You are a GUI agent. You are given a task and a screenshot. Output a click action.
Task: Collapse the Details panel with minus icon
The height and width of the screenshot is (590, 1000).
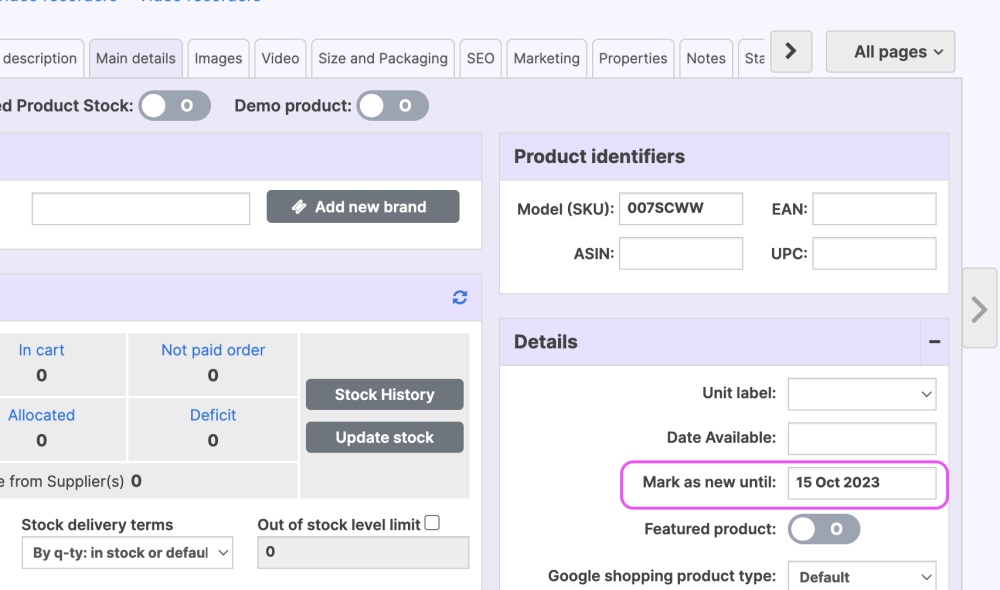934,342
